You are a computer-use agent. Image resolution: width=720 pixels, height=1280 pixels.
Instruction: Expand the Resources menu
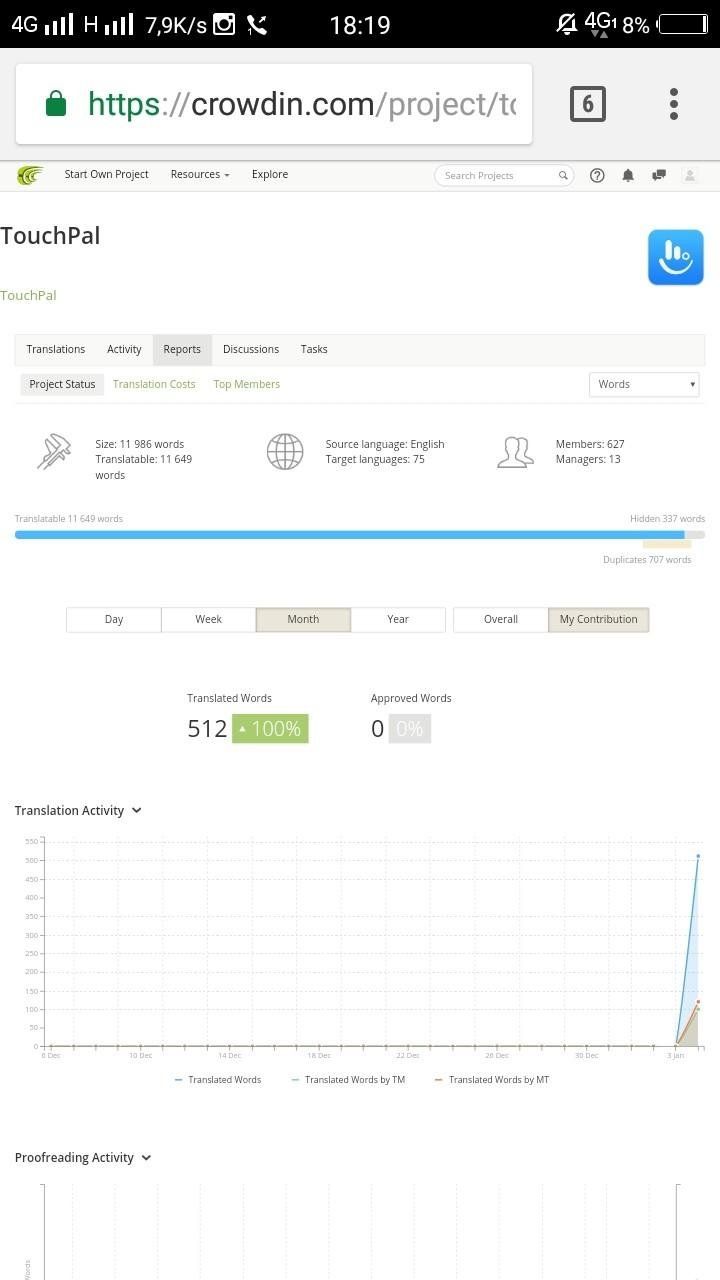coord(200,174)
